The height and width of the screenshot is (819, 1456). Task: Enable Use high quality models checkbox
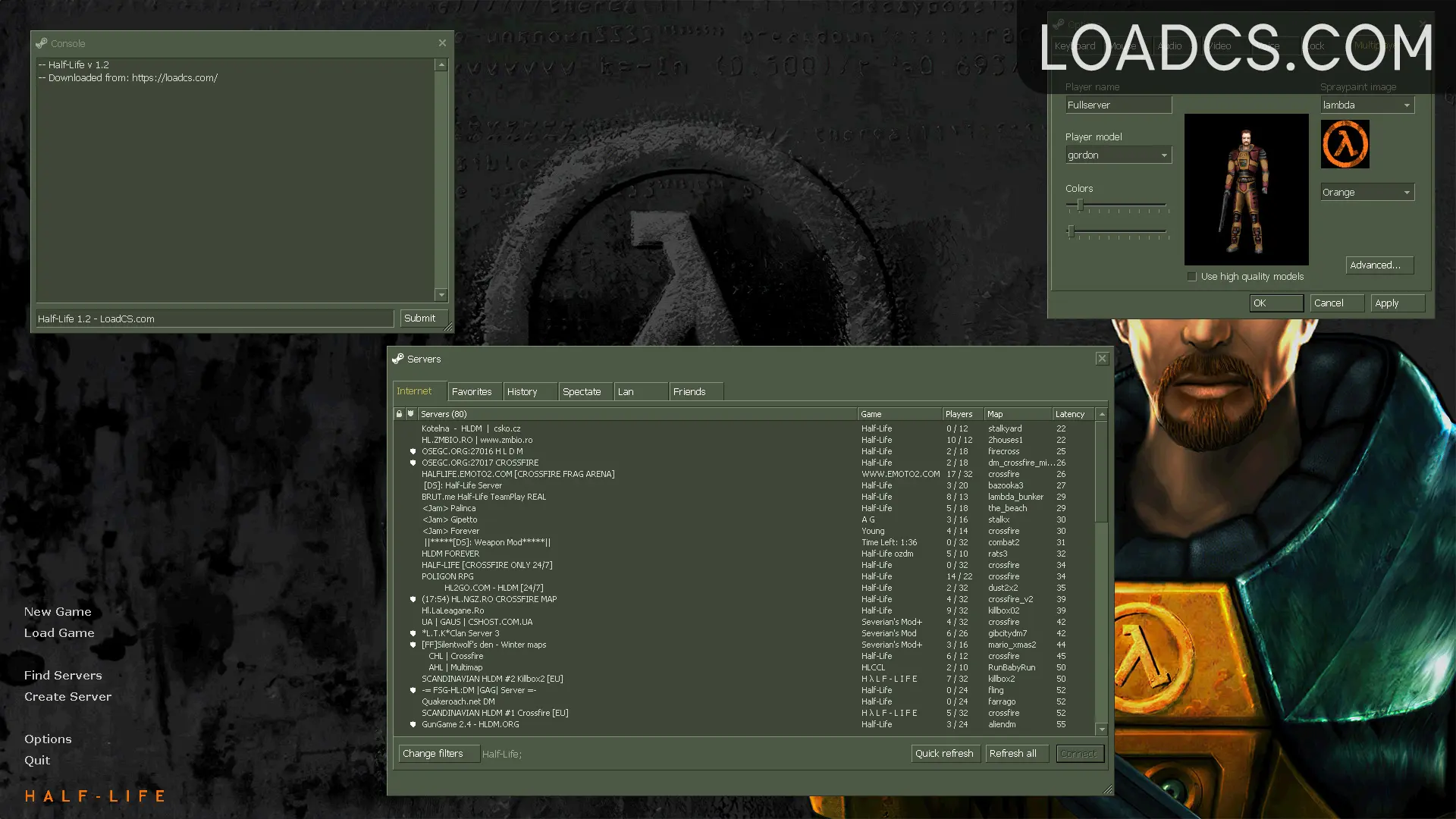tap(1191, 277)
